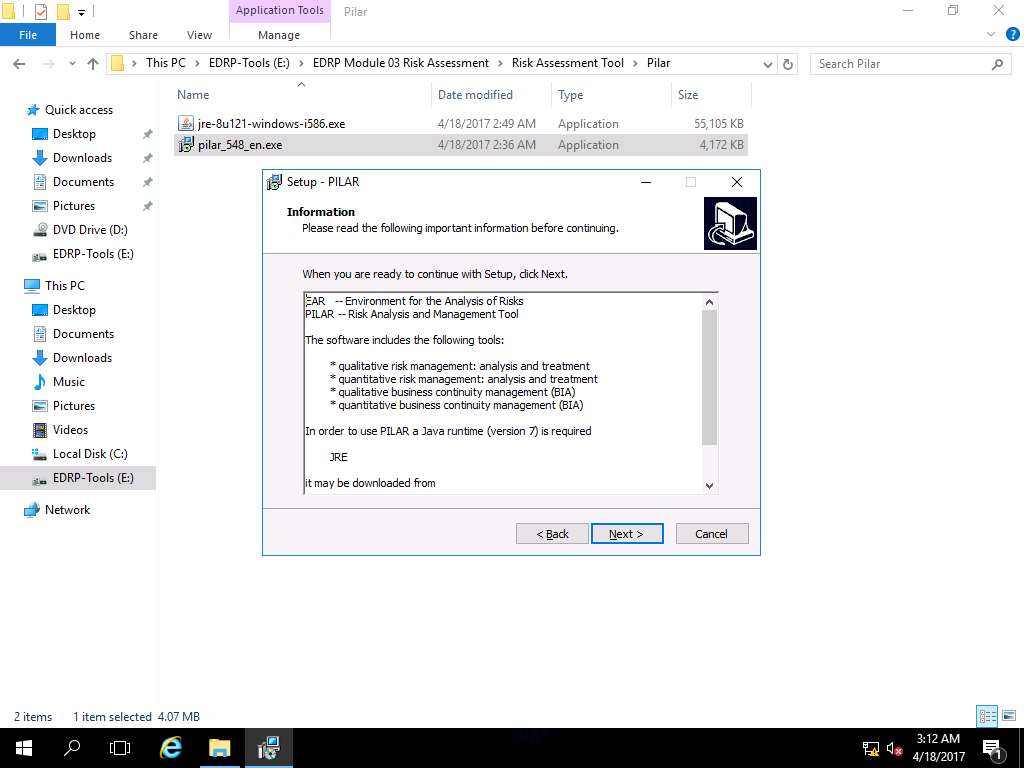Image resolution: width=1024 pixels, height=768 pixels.
Task: Open Pictures under Quick access
Action: pos(74,206)
